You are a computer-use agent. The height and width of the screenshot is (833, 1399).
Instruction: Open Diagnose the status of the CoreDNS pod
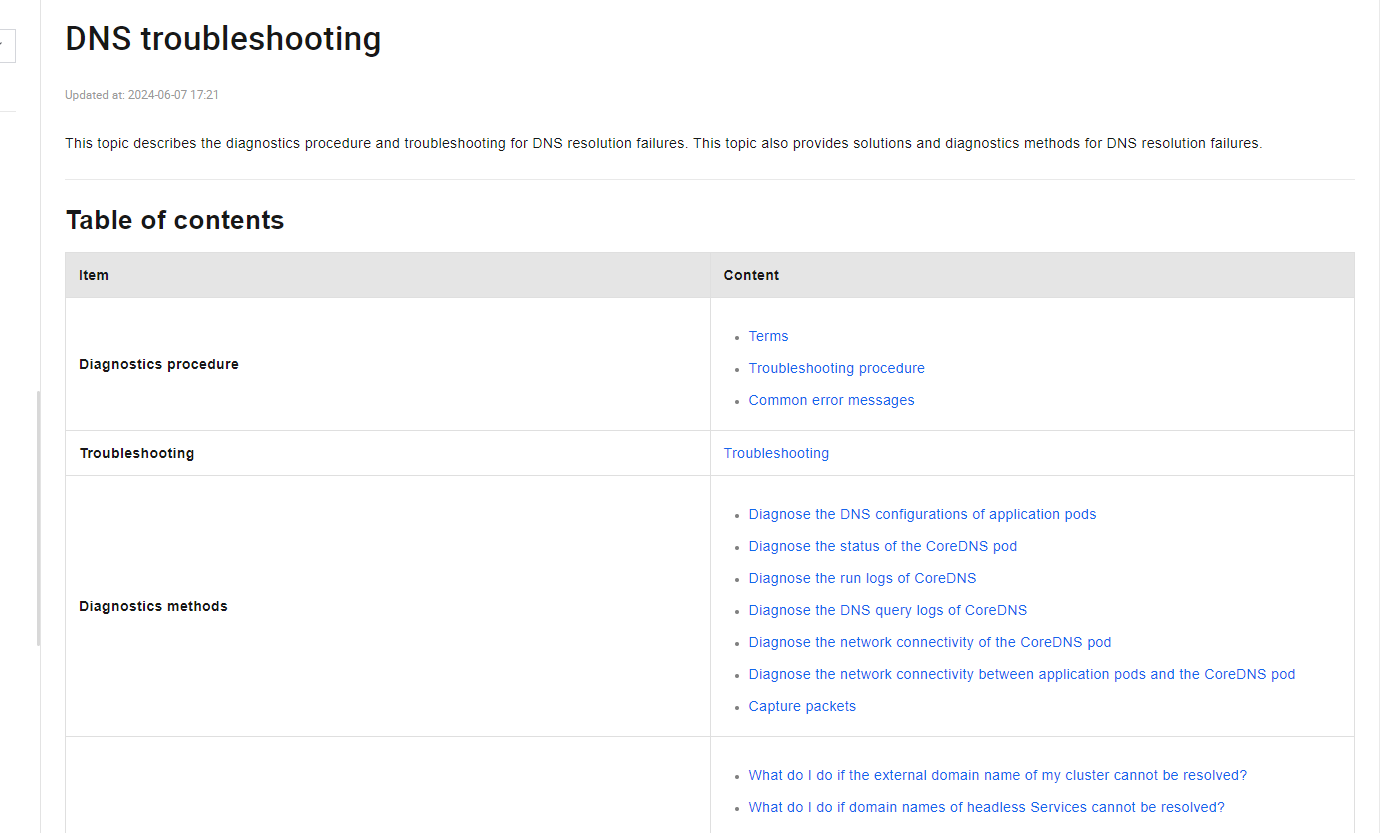point(883,546)
